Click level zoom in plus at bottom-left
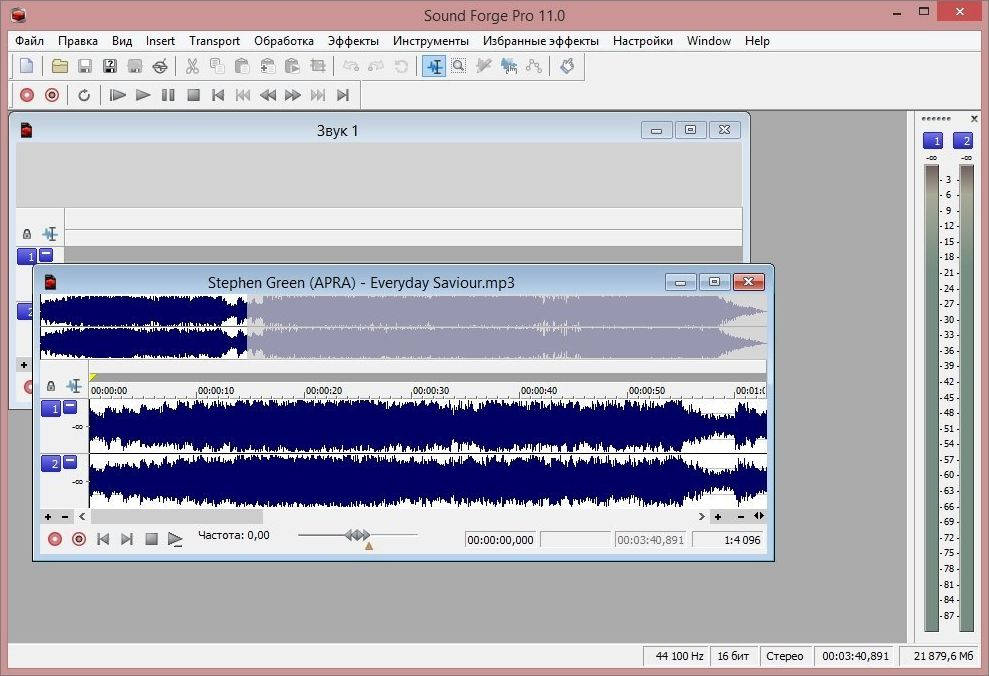Image resolution: width=989 pixels, height=676 pixels. coord(48,516)
